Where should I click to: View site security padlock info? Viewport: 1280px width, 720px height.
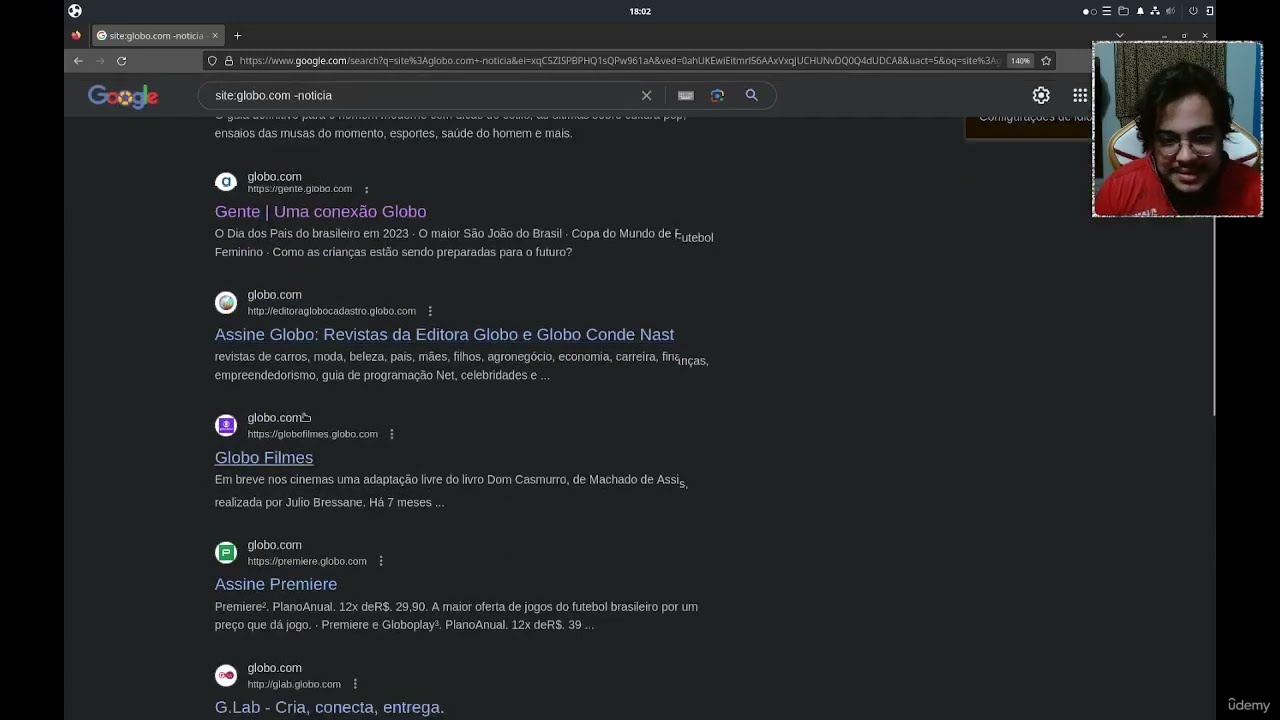click(228, 61)
